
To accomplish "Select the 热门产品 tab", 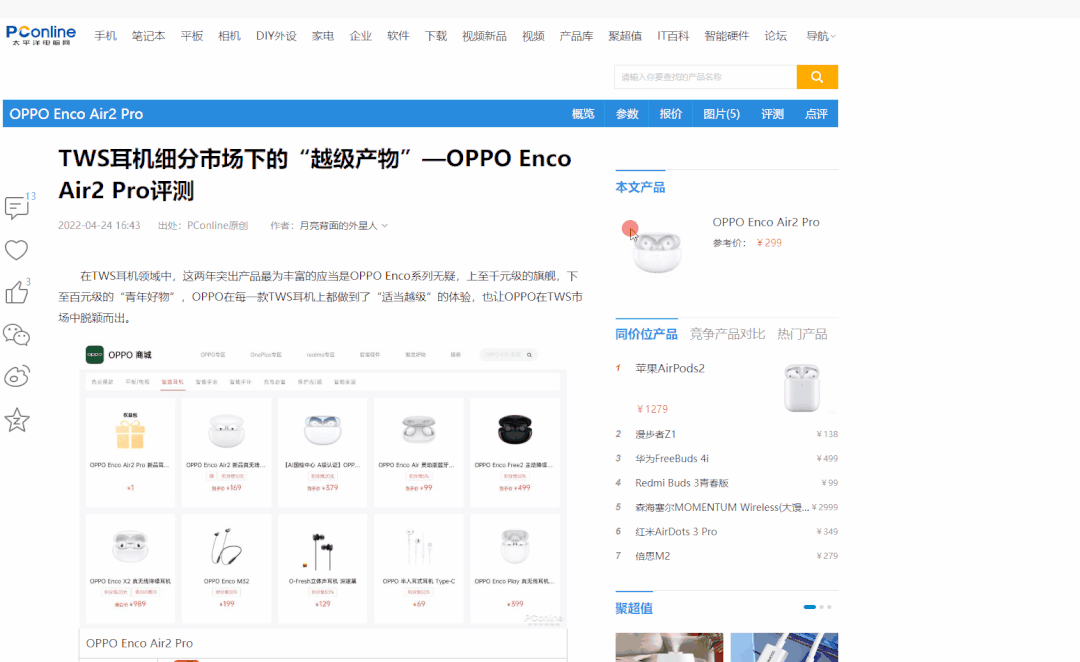I will point(802,334).
